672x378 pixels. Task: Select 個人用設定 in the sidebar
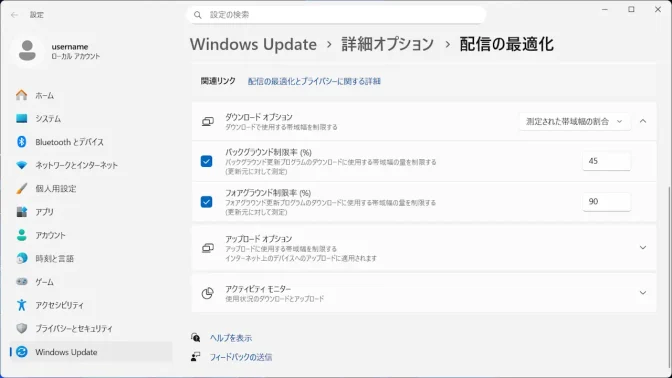click(x=91, y=189)
